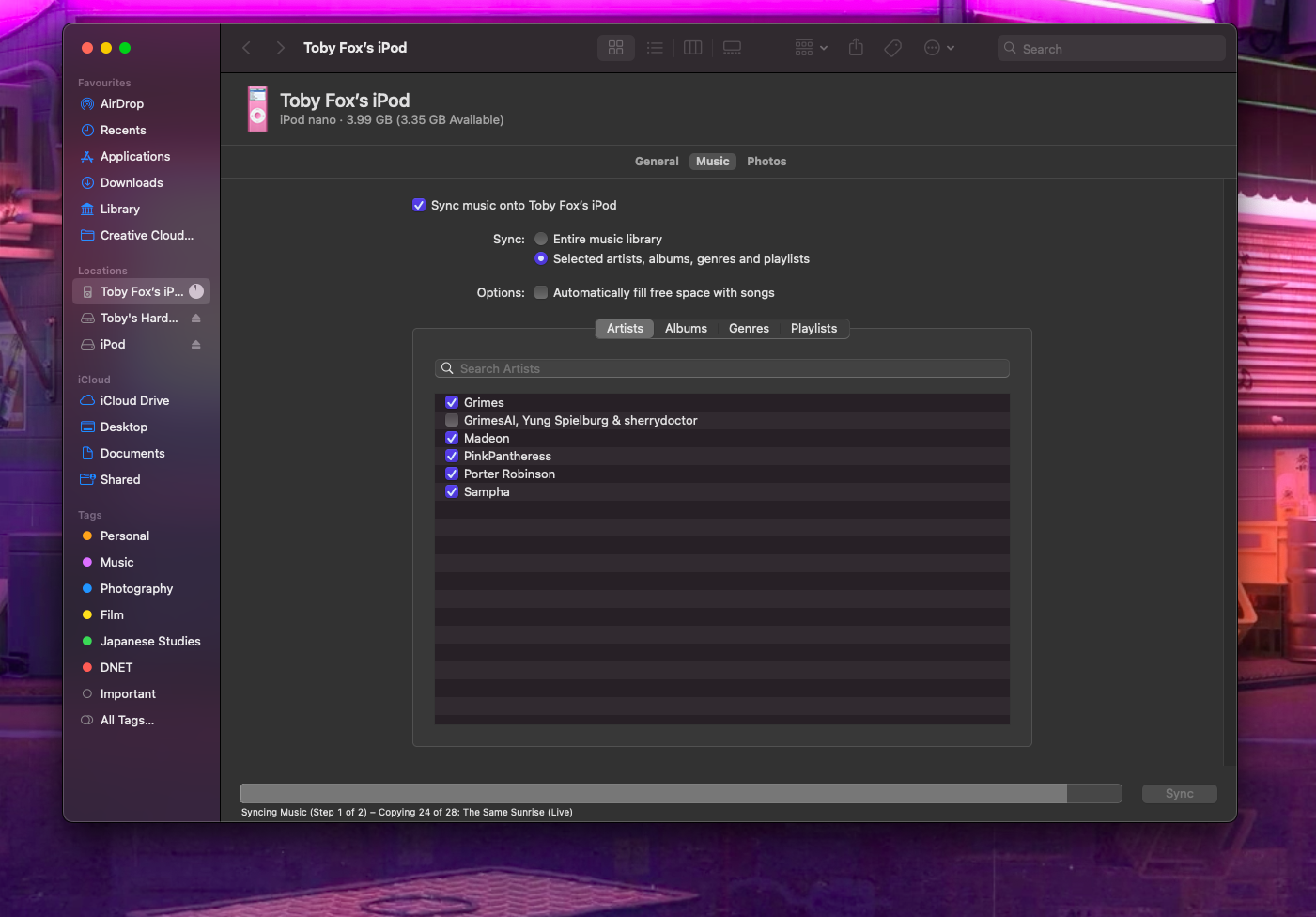Uncheck Sync music onto Toby Fox's iPod

coord(419,205)
